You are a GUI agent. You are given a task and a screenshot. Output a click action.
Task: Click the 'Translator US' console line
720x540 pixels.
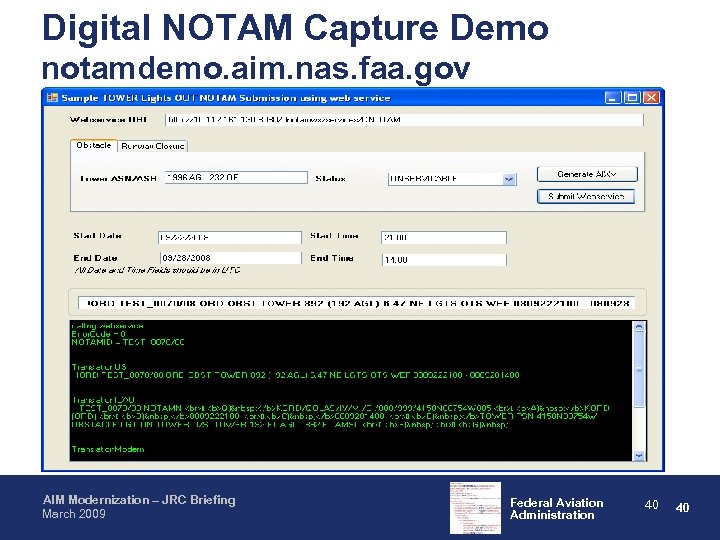pyautogui.click(x=99, y=367)
